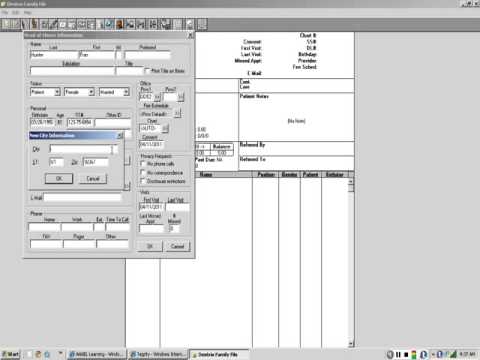Click Cancel in the Head of House dialog

(x=177, y=246)
